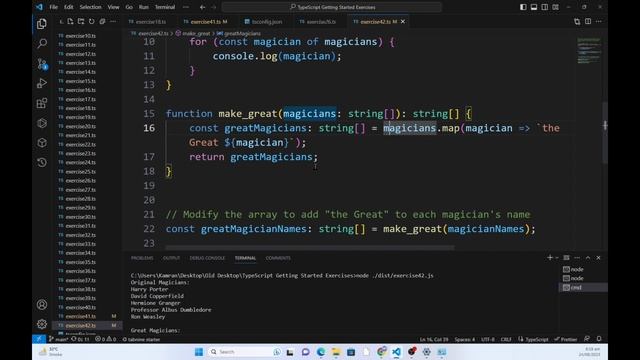Viewport: 640px width, 360px height.
Task: Select the cmd terminal instance
Action: pos(583,287)
